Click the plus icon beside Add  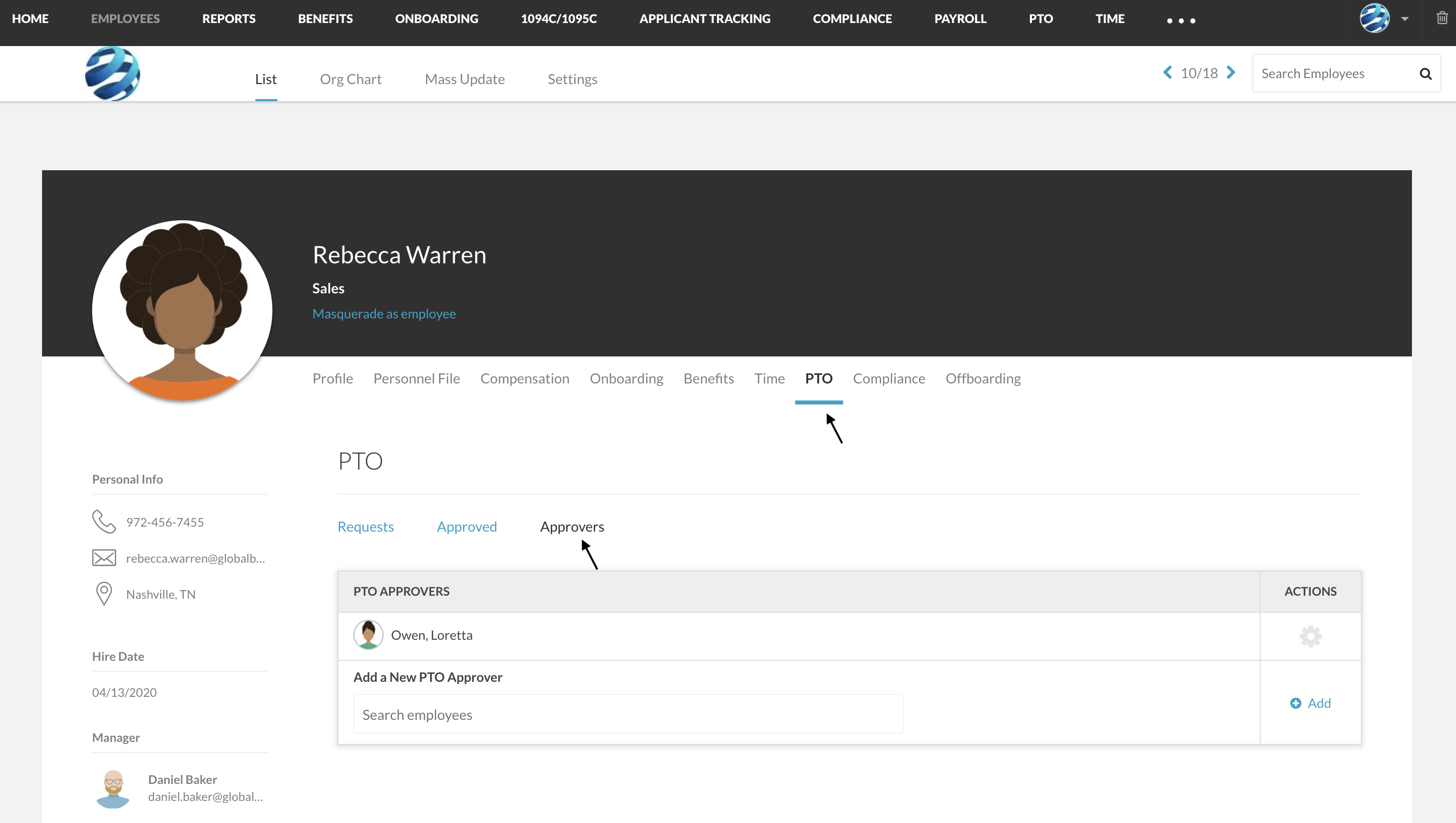tap(1295, 703)
